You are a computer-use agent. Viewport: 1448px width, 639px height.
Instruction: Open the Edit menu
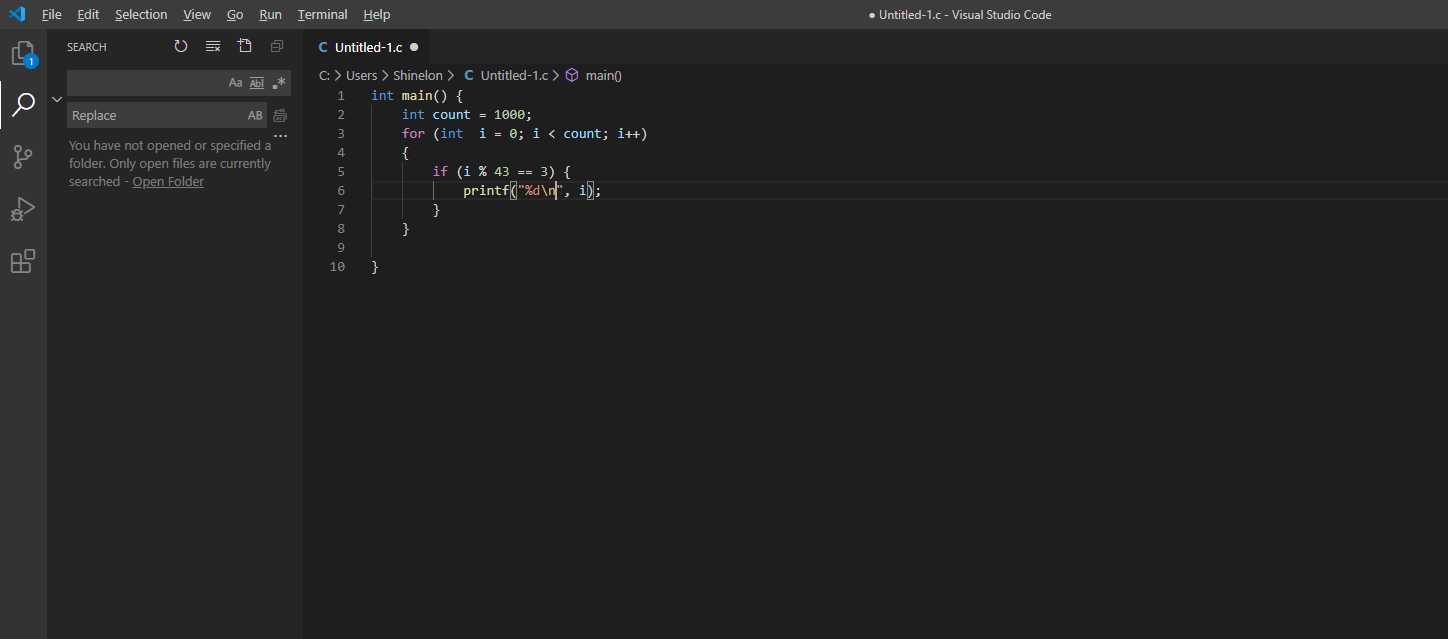coord(88,14)
